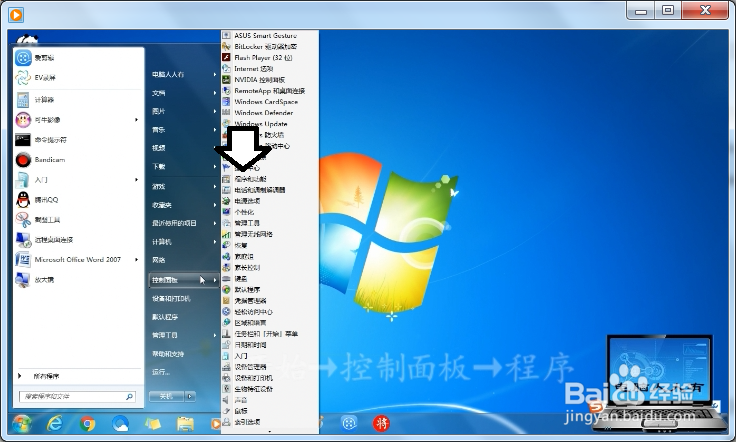Expand Word 2007 recent documents arrow
The image size is (736, 442).
136,259
